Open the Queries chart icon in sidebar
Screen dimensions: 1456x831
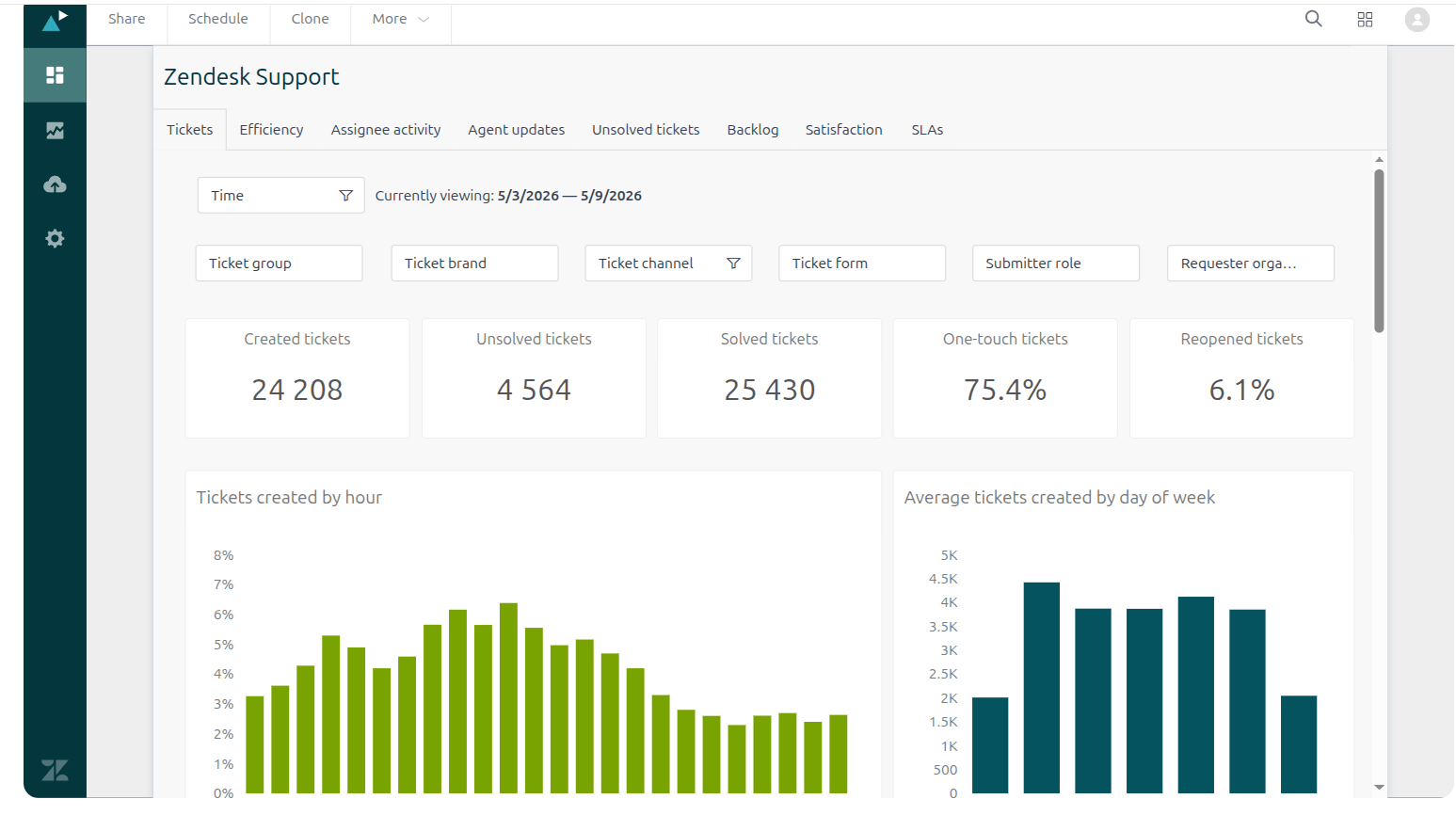(x=55, y=130)
